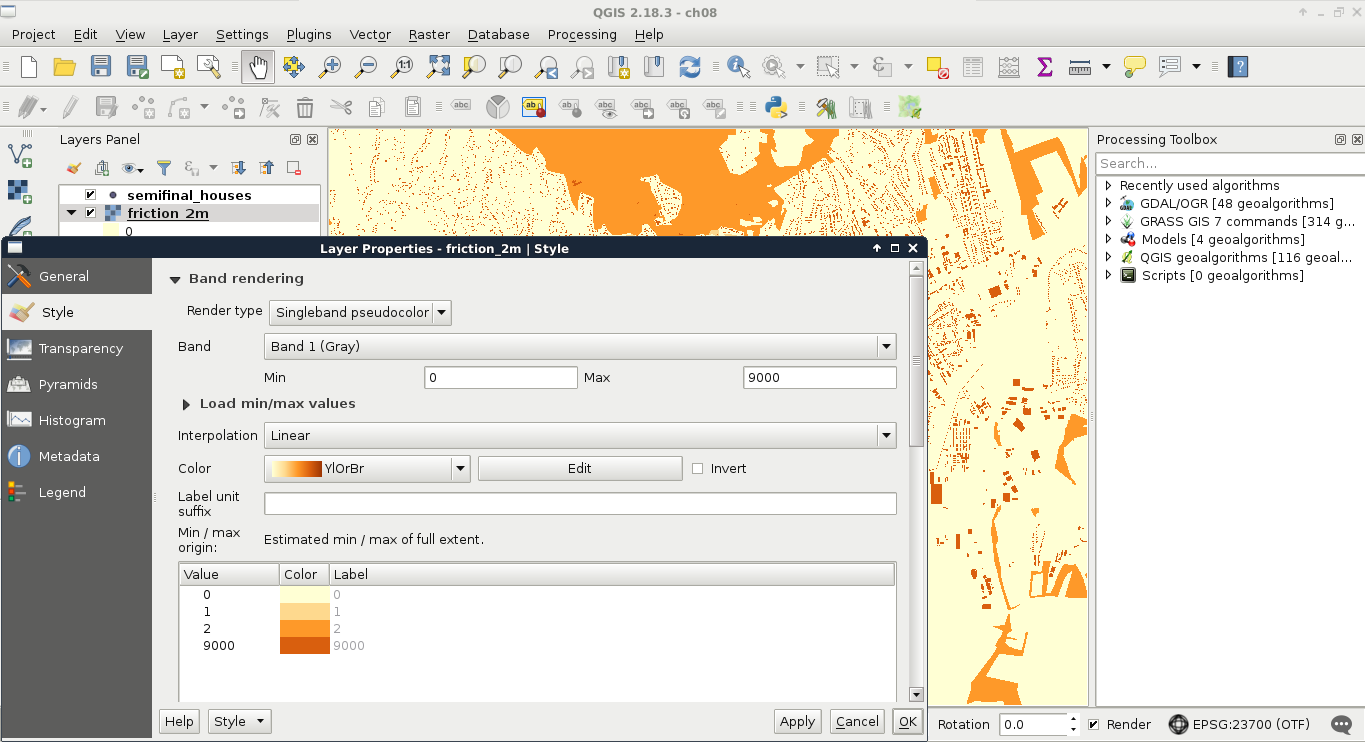The image size is (1365, 742).
Task: Click the Refresh map icon
Action: click(x=689, y=67)
